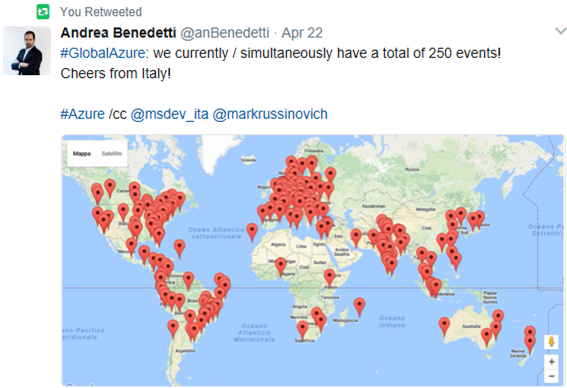567x388 pixels.
Task: Open the #GlobalAzure hashtag
Action: [103, 53]
